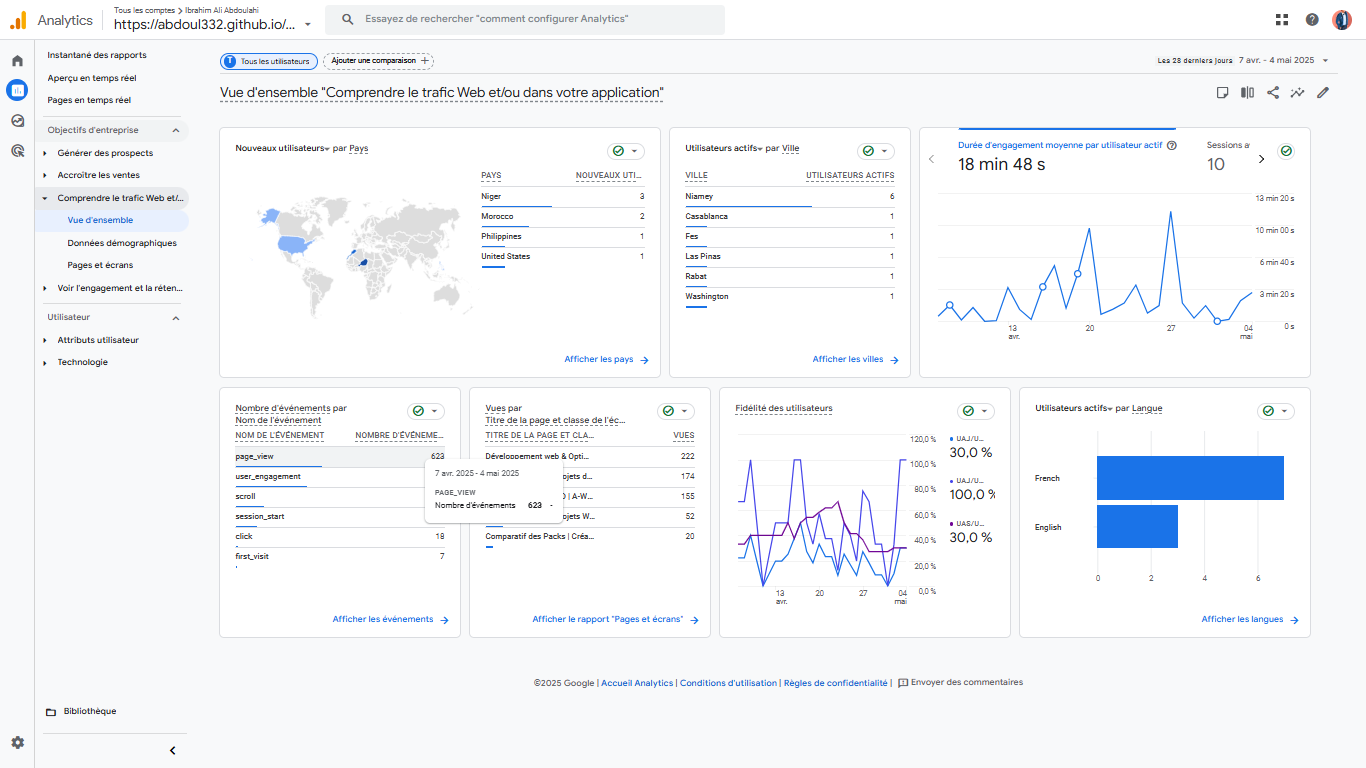Click Afficher les villes link
The height and width of the screenshot is (768, 1366).
(855, 359)
